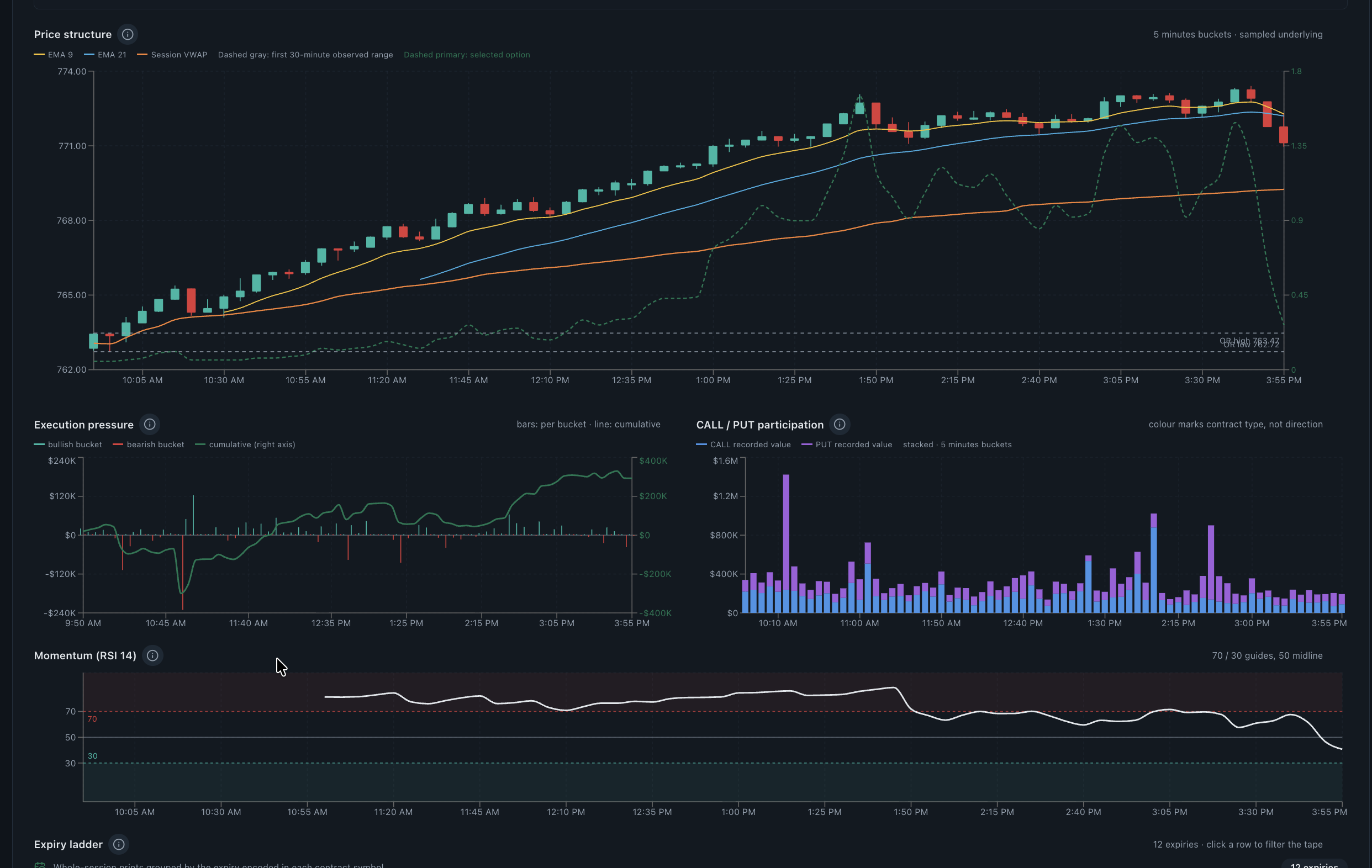Click the 771.00 price axis label

[72, 146]
